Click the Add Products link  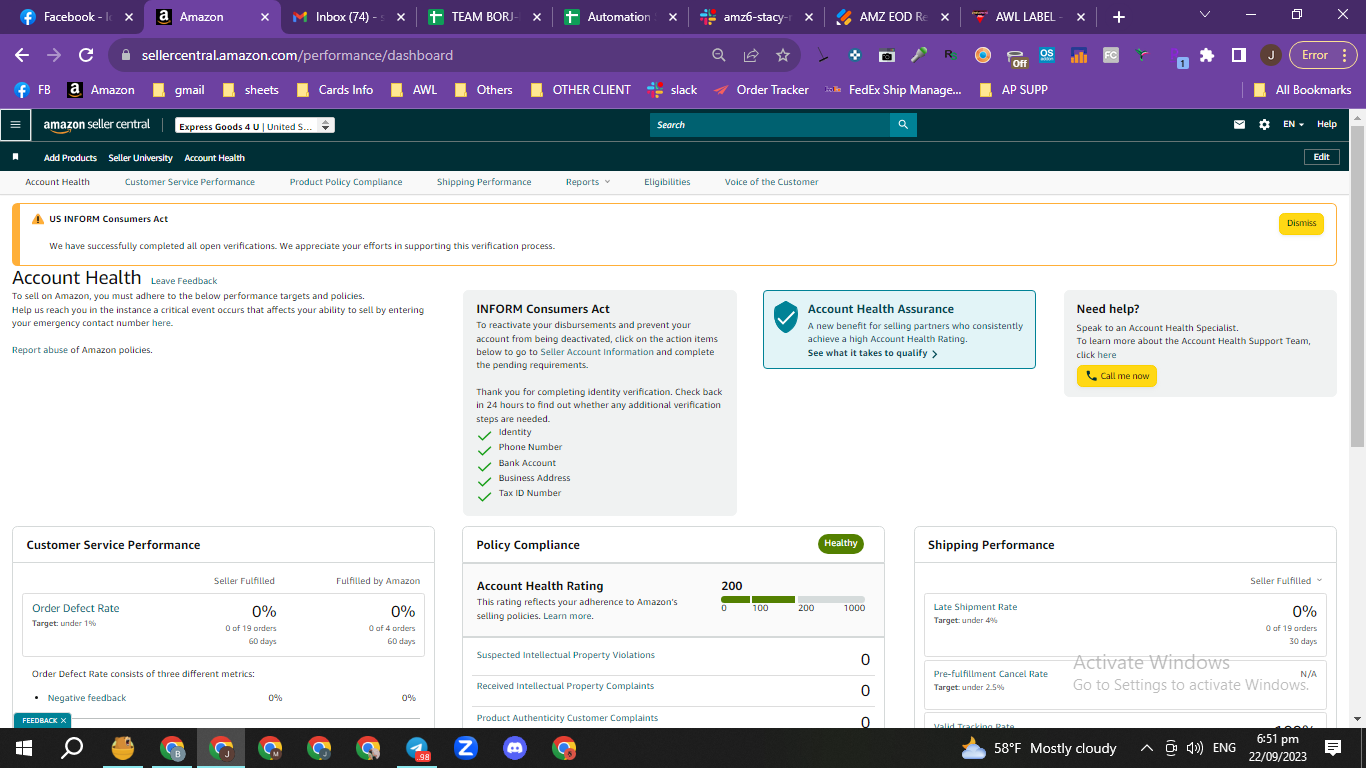(70, 158)
